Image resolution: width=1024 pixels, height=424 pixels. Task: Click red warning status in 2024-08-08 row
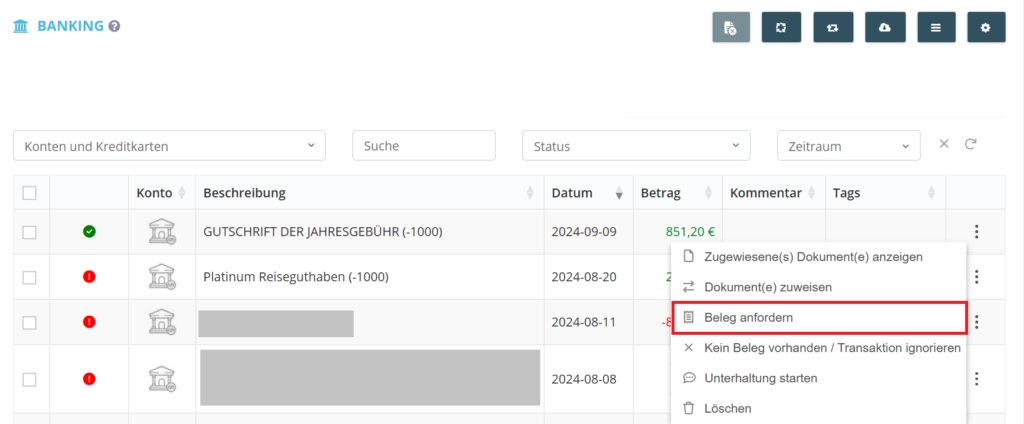pyautogui.click(x=89, y=379)
